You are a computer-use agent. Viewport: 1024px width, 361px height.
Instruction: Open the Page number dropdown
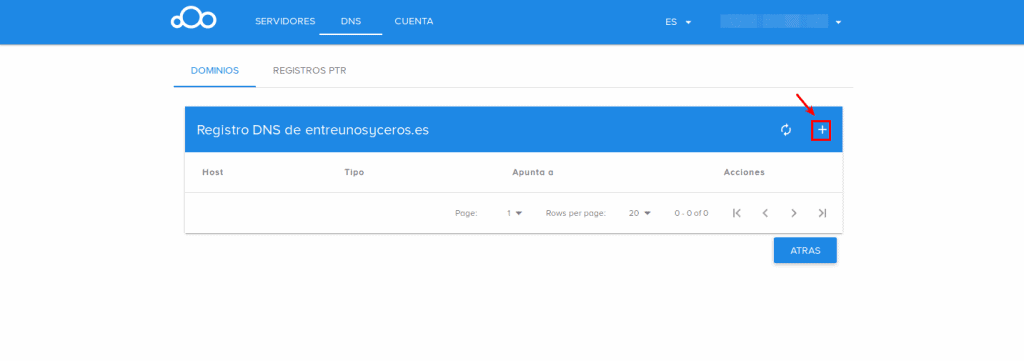(515, 213)
